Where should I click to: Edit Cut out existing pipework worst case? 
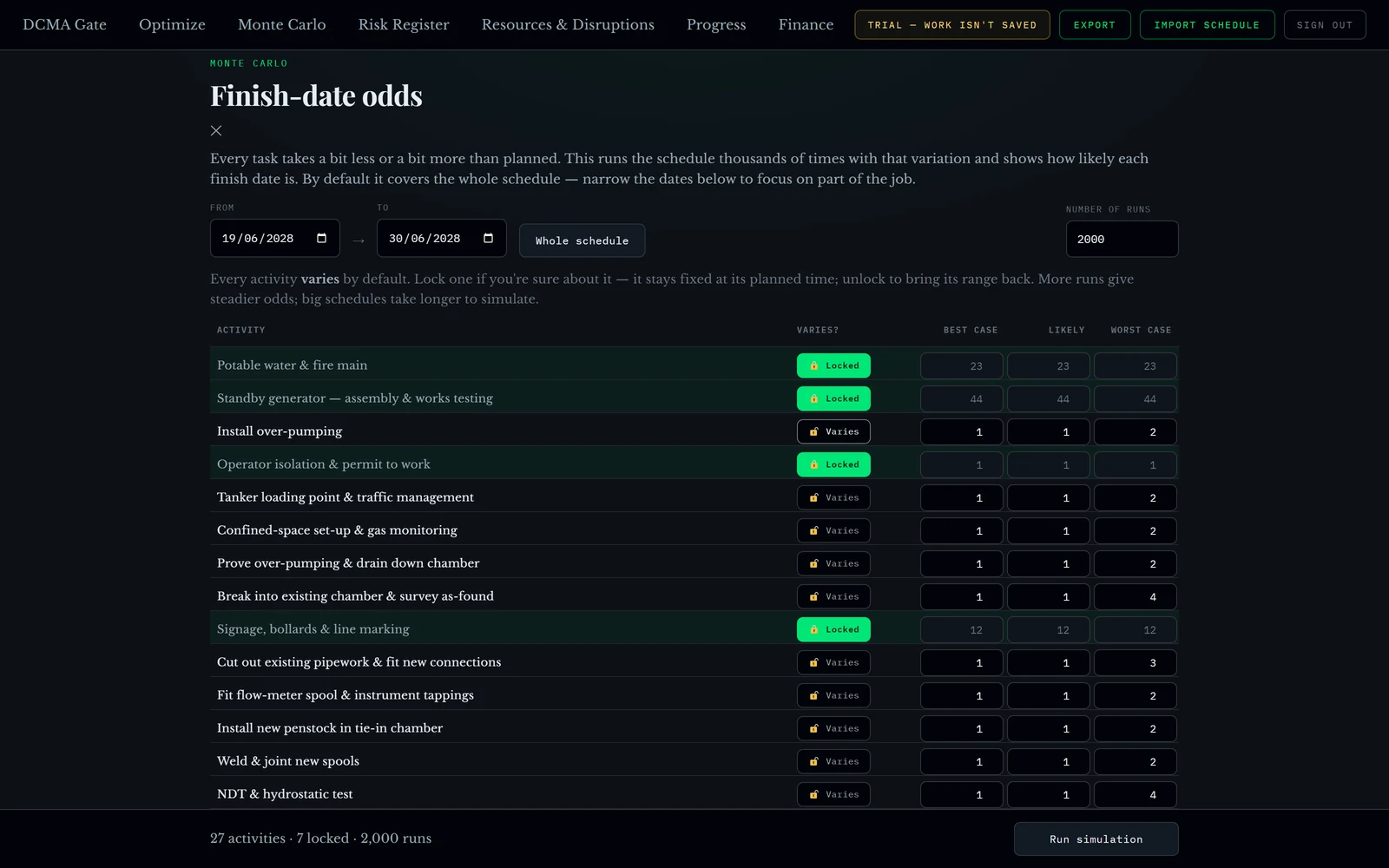coord(1136,663)
